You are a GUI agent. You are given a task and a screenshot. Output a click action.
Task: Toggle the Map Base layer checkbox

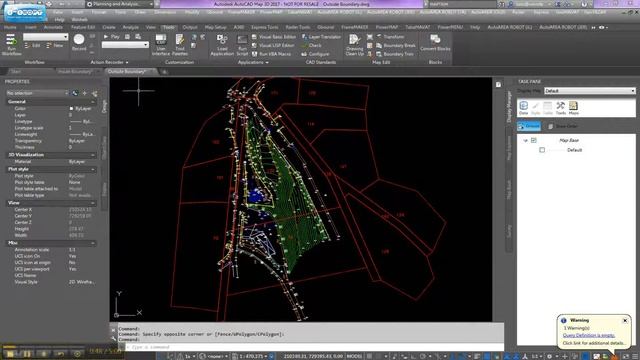pyautogui.click(x=533, y=140)
